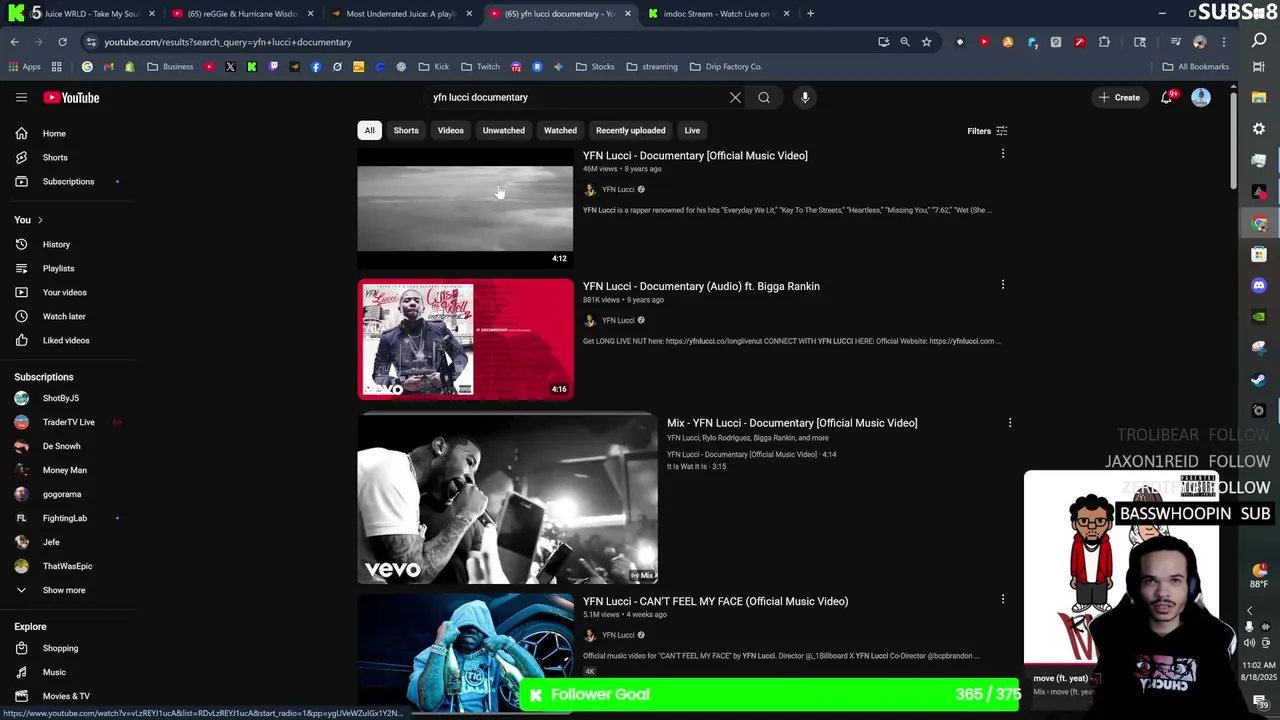The image size is (1280, 720).
Task: Open the search Filters panel
Action: point(987,131)
